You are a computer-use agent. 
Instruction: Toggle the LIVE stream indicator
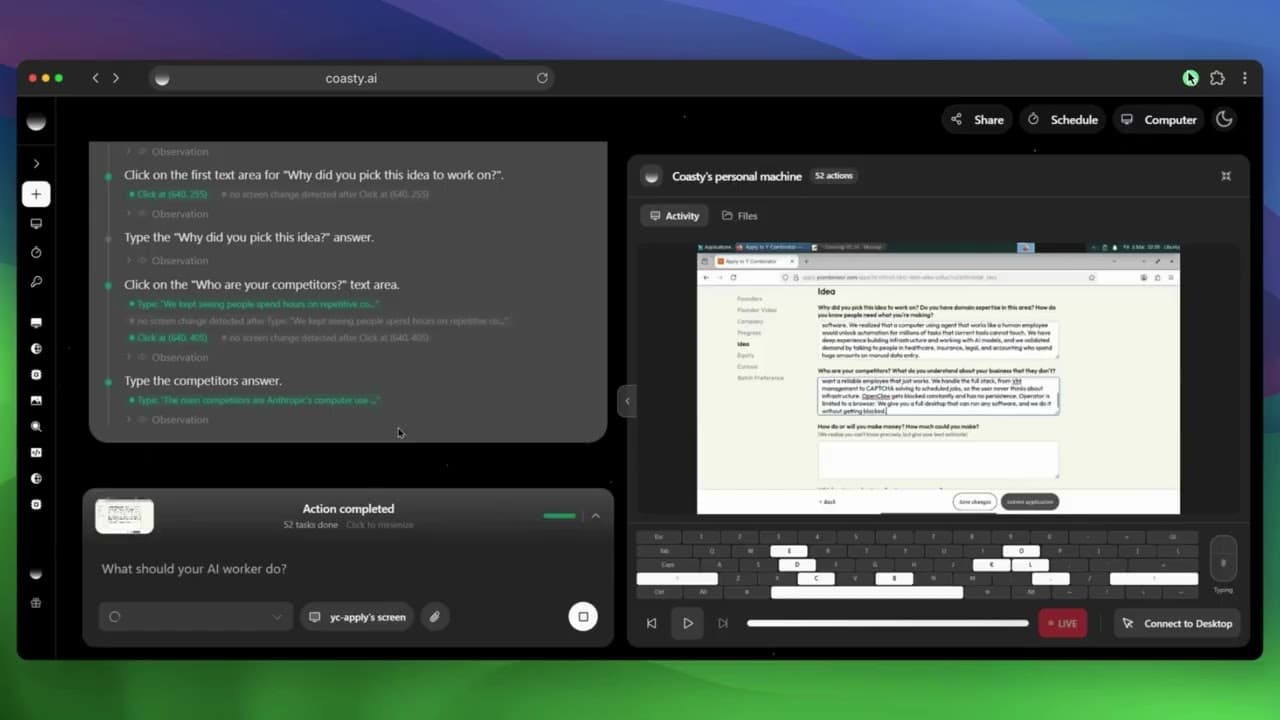coord(1062,623)
